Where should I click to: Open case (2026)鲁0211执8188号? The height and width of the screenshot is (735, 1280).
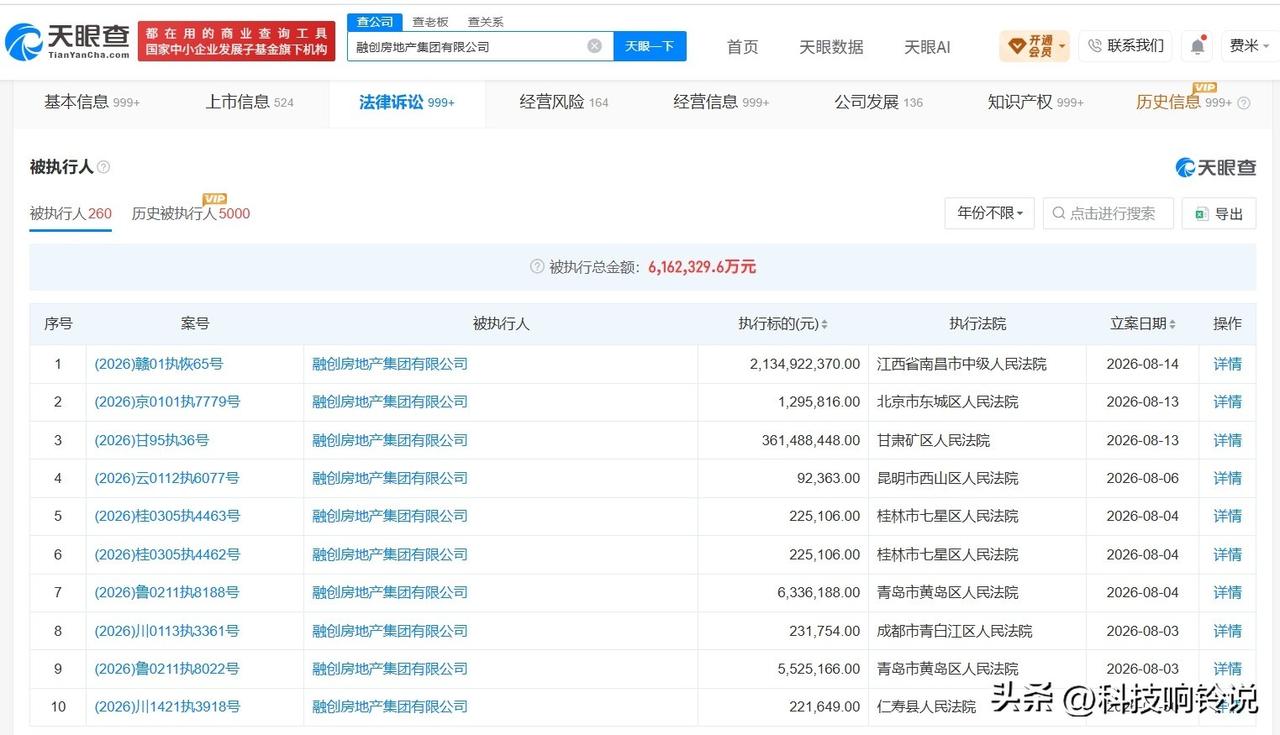[167, 592]
